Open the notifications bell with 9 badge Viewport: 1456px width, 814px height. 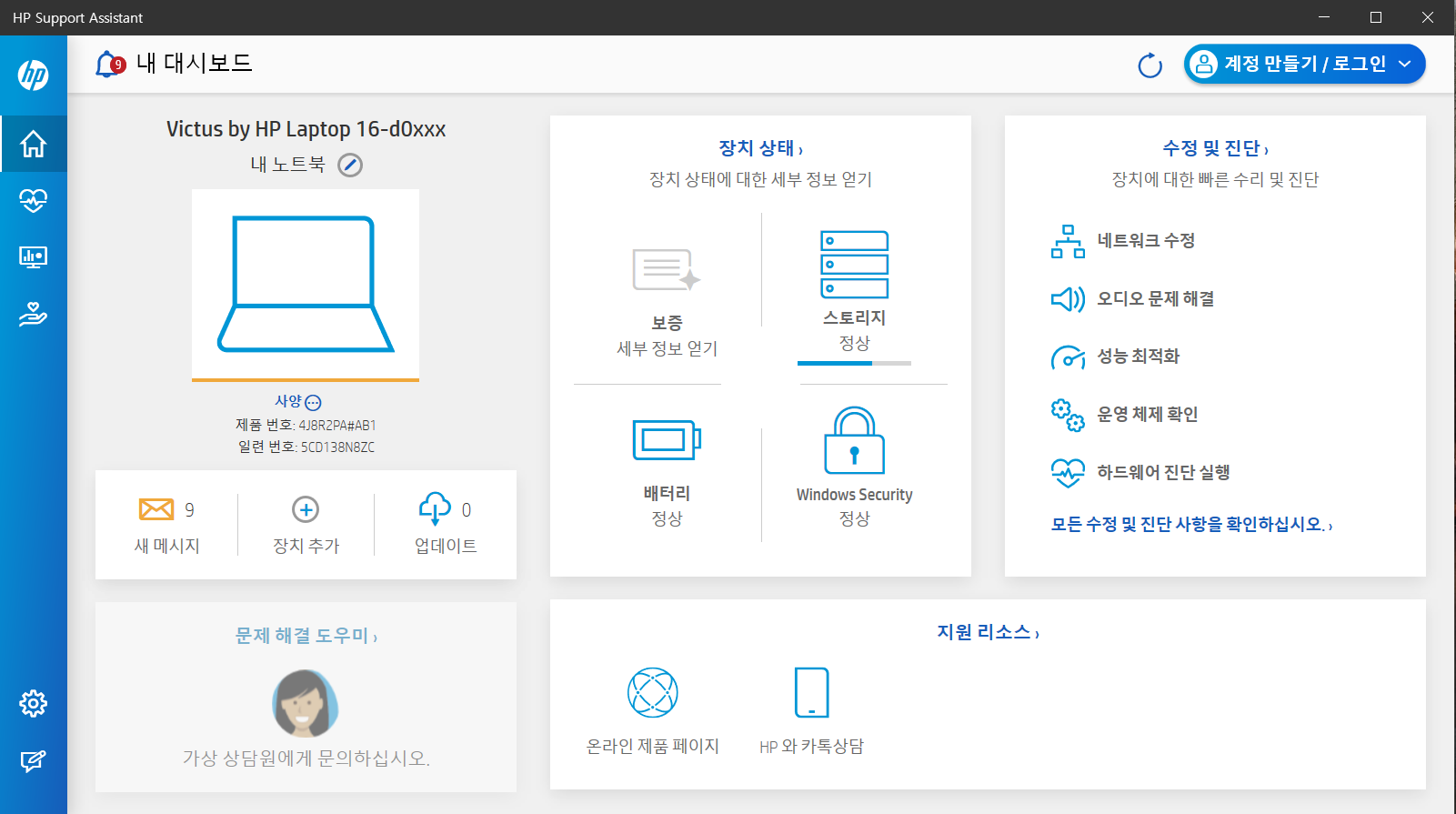click(110, 64)
